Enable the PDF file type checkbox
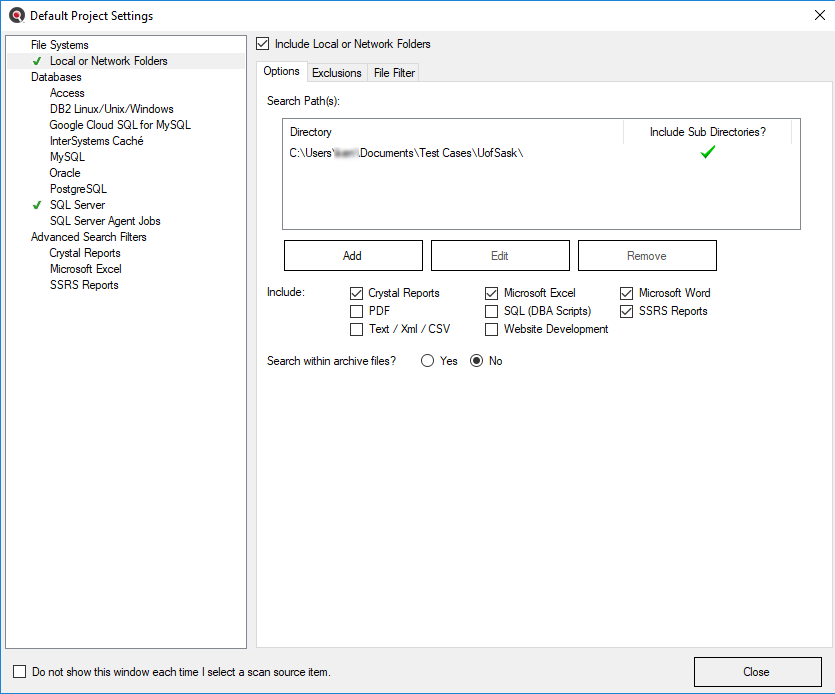The height and width of the screenshot is (694, 835). click(x=356, y=311)
